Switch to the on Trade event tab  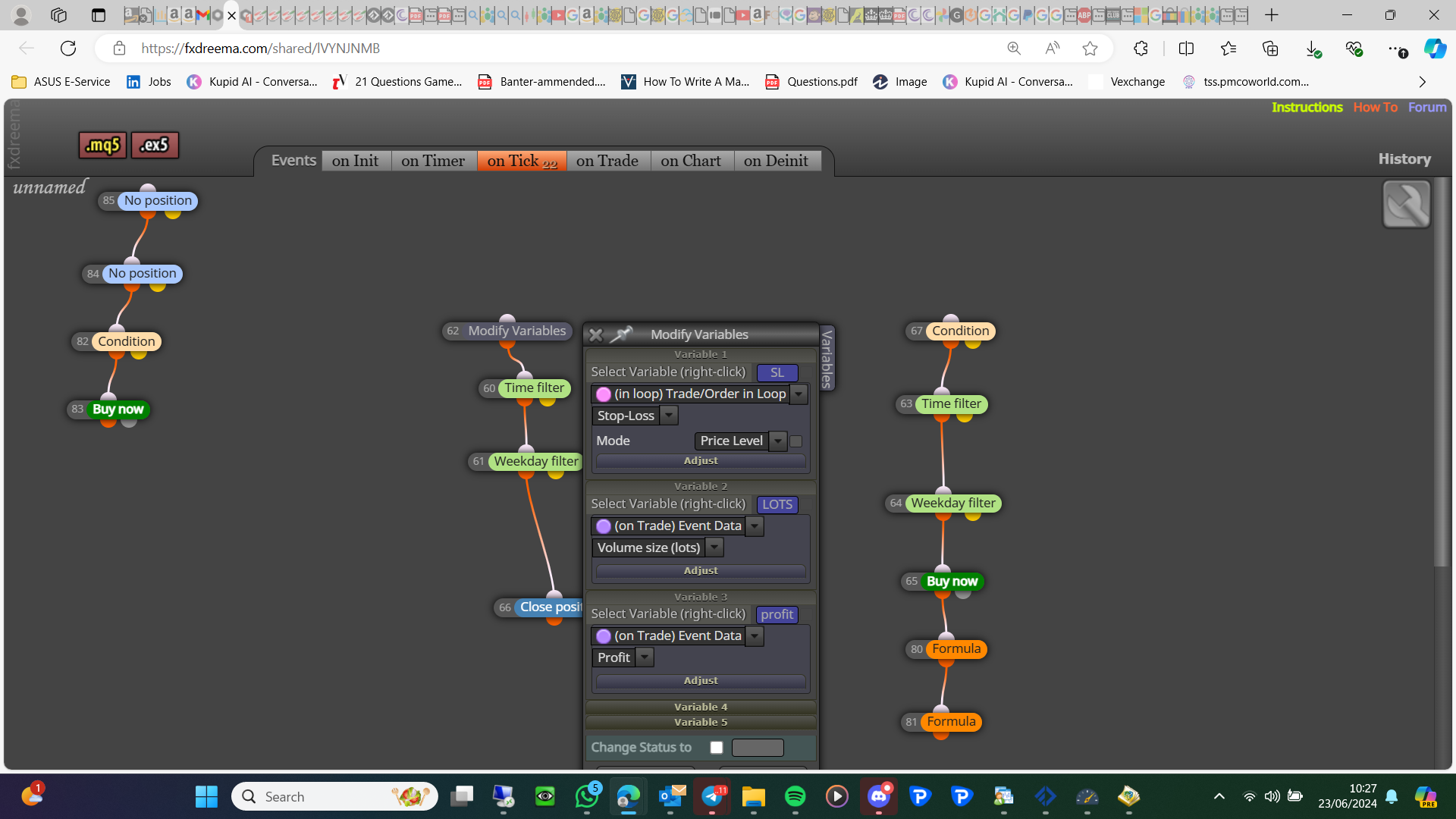pyautogui.click(x=607, y=161)
